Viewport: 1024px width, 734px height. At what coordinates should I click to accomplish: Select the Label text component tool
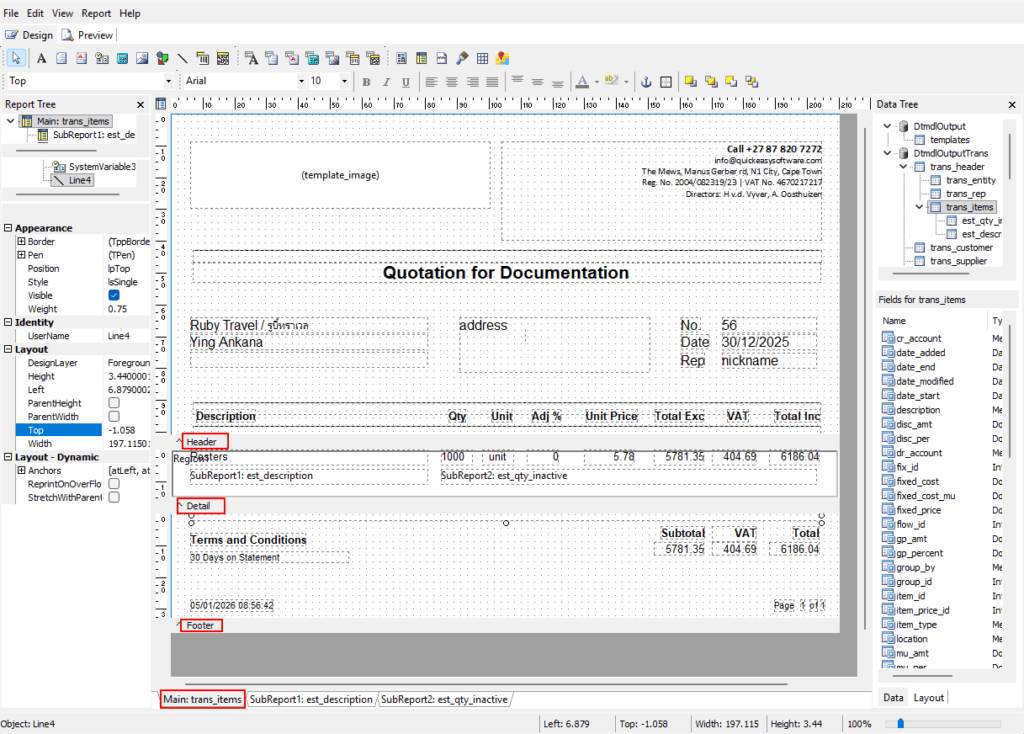42,58
